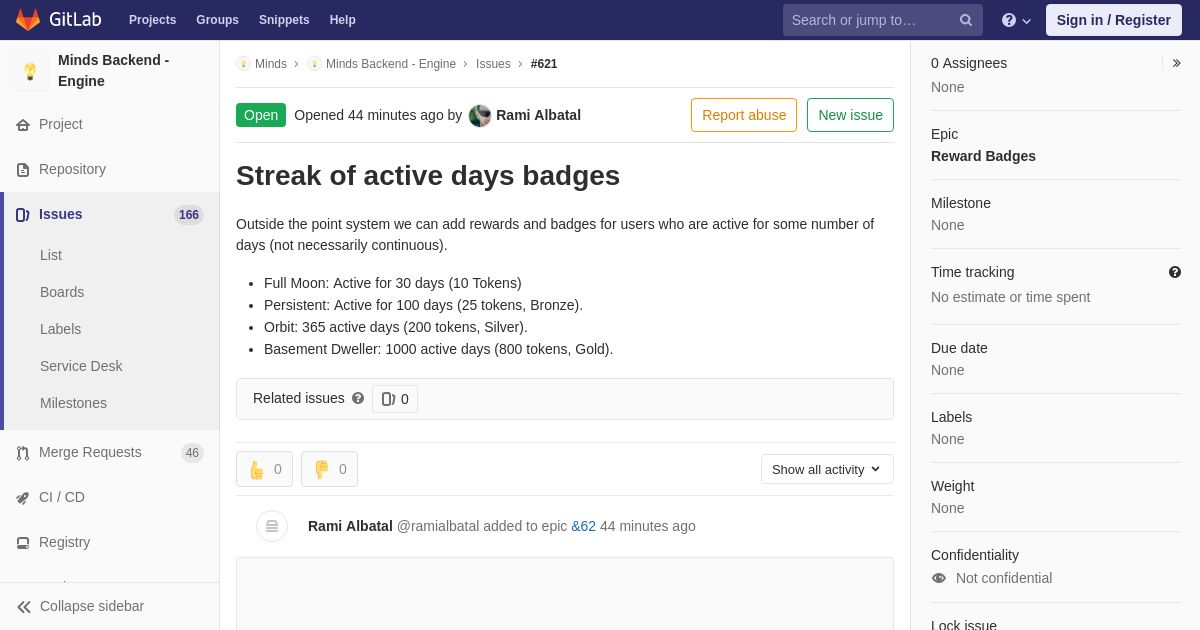Select Boards under Issues in sidebar

pyautogui.click(x=62, y=292)
